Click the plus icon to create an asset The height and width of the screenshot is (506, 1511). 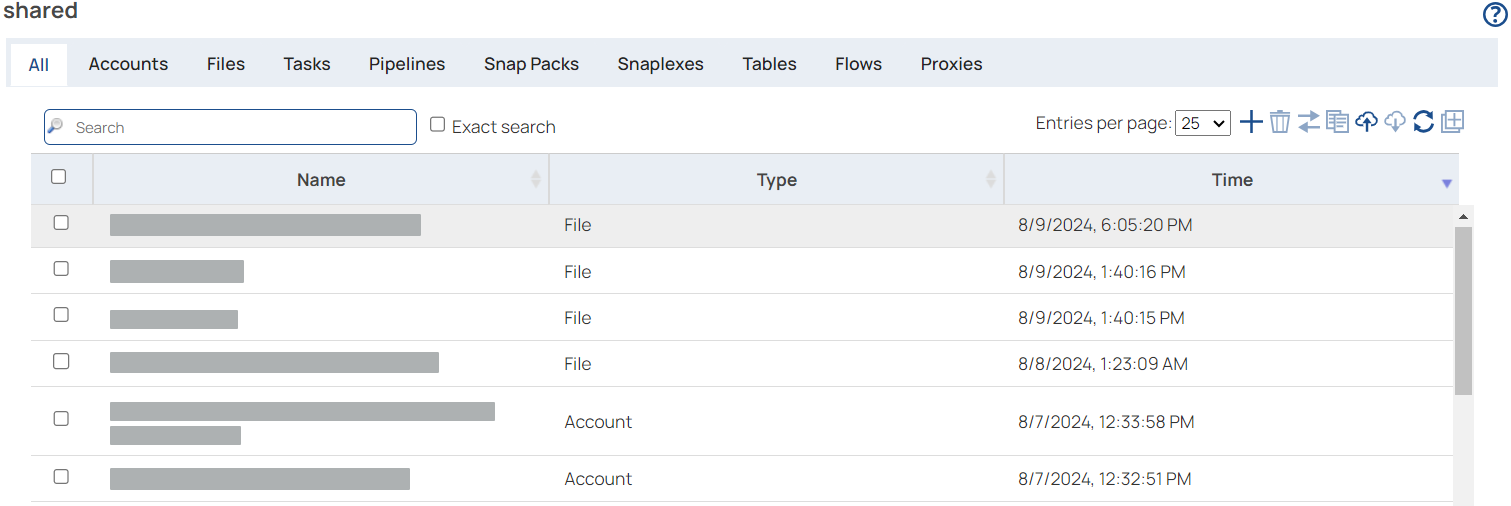[x=1251, y=122]
